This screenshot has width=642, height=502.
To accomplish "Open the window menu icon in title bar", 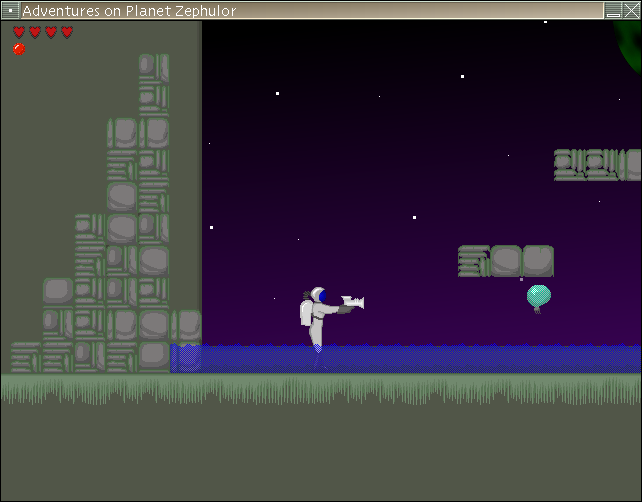I will [10, 10].
